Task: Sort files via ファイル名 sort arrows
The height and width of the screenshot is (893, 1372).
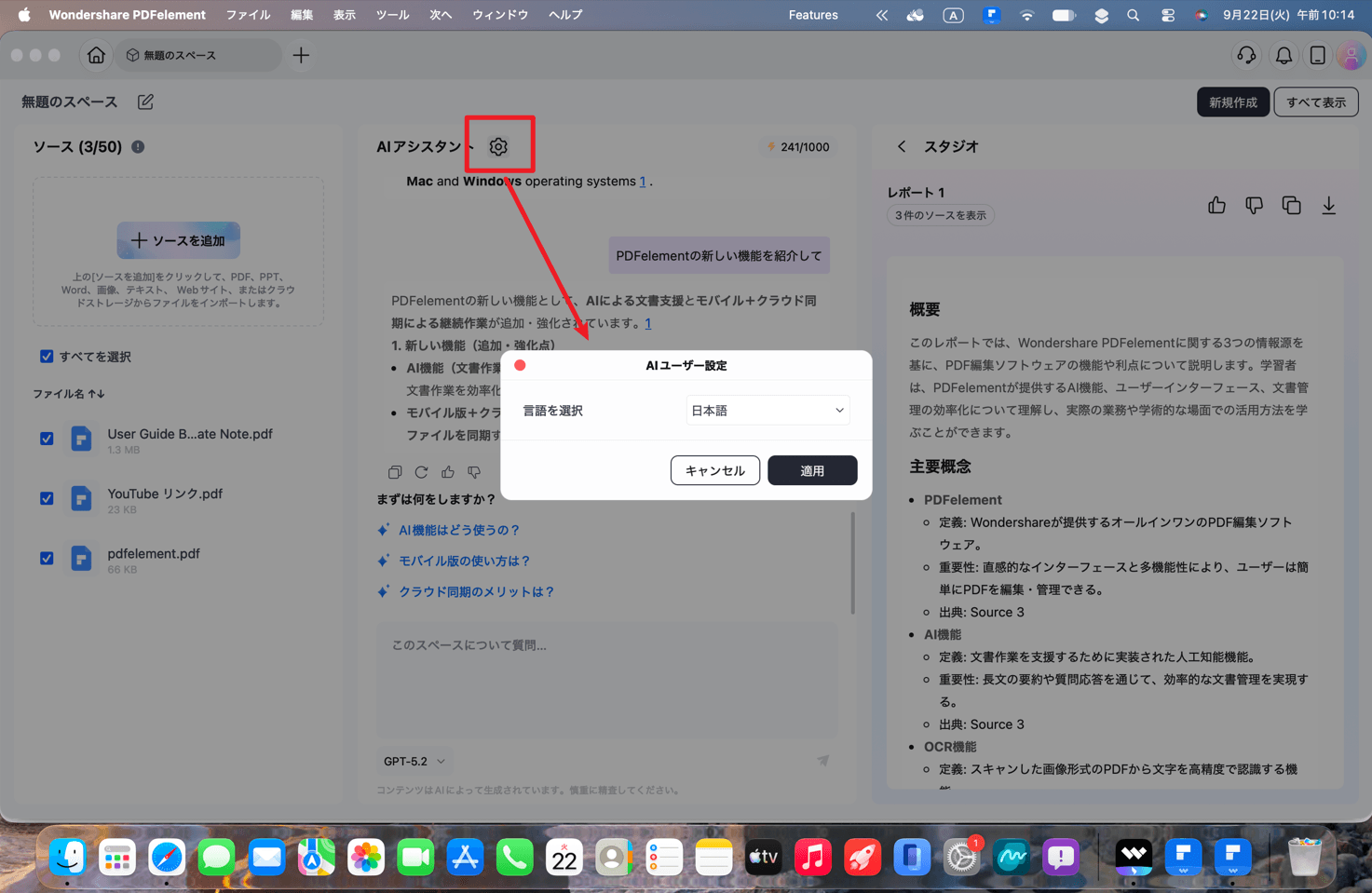Action: point(95,394)
